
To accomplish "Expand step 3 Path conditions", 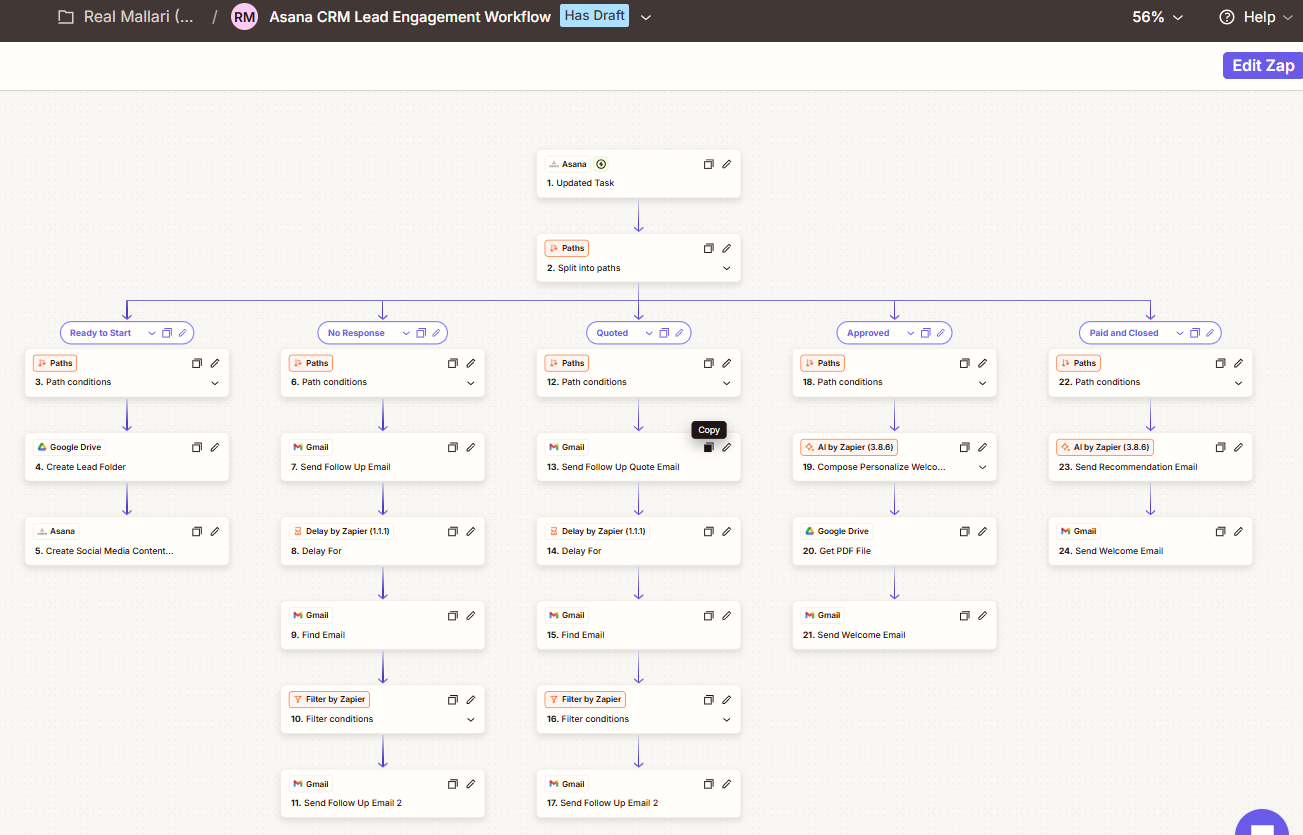I will 215,383.
